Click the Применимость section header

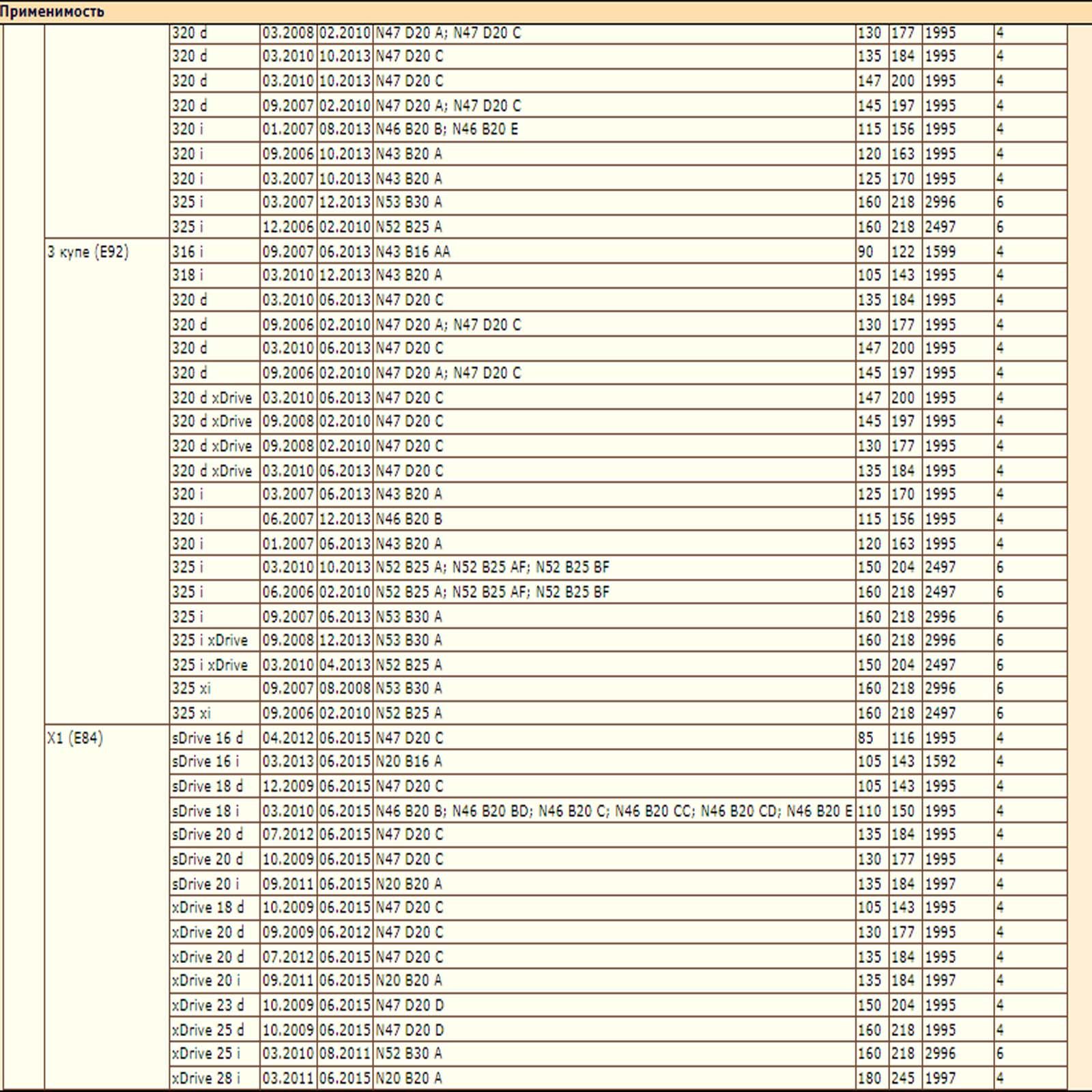coord(53,12)
